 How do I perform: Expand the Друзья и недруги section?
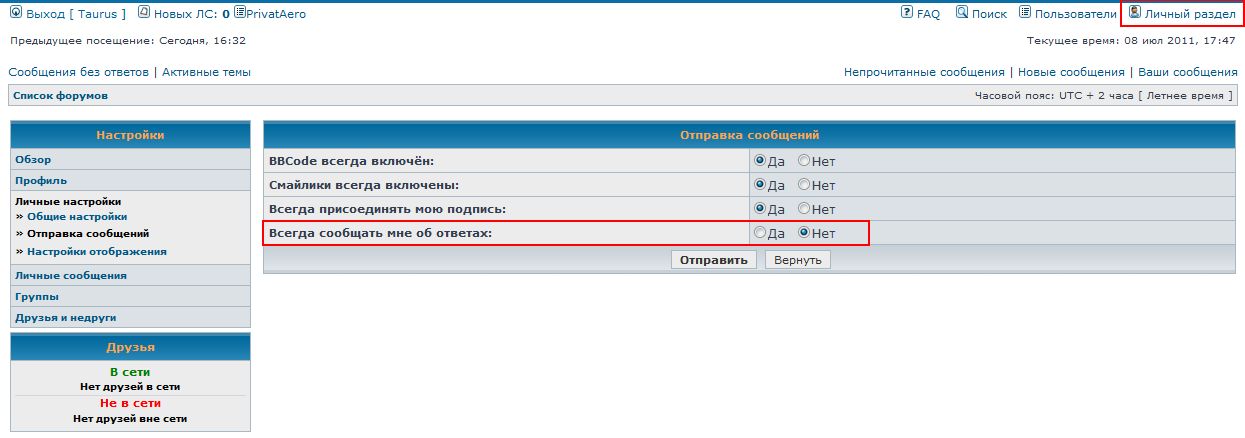tap(65, 317)
